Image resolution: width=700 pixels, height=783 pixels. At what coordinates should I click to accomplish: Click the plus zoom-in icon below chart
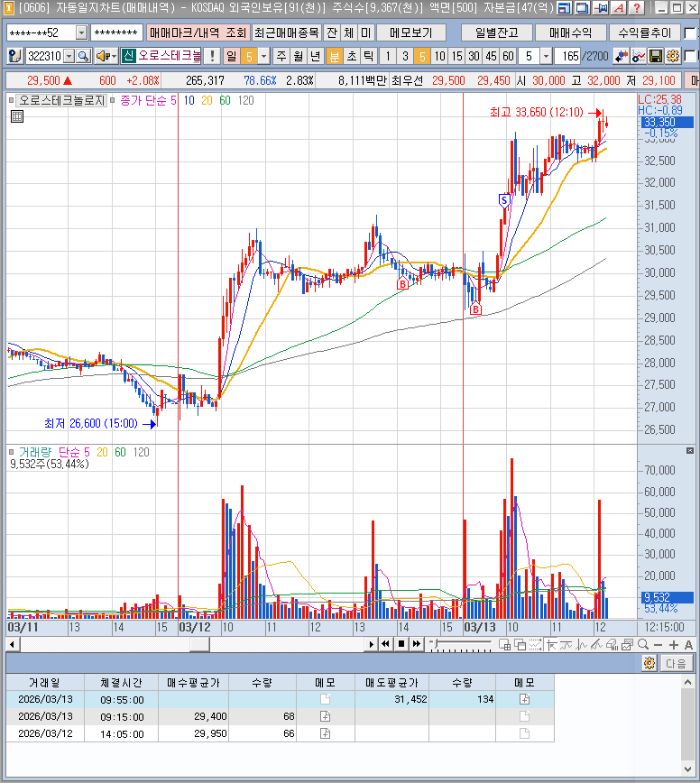[674, 645]
